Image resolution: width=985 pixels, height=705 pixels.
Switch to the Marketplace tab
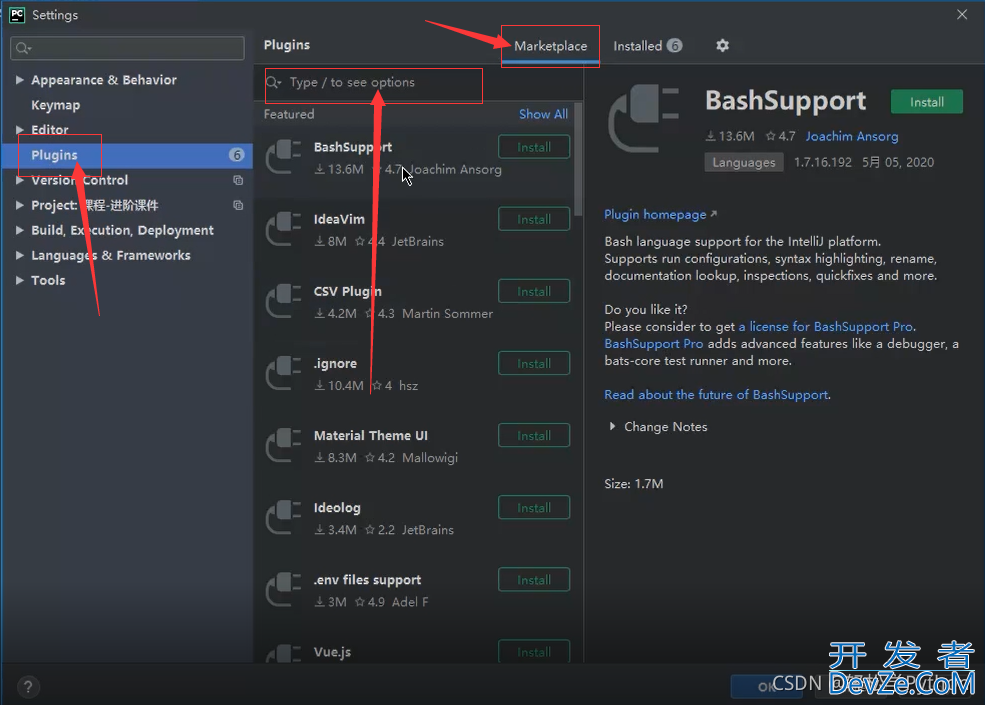coord(550,46)
